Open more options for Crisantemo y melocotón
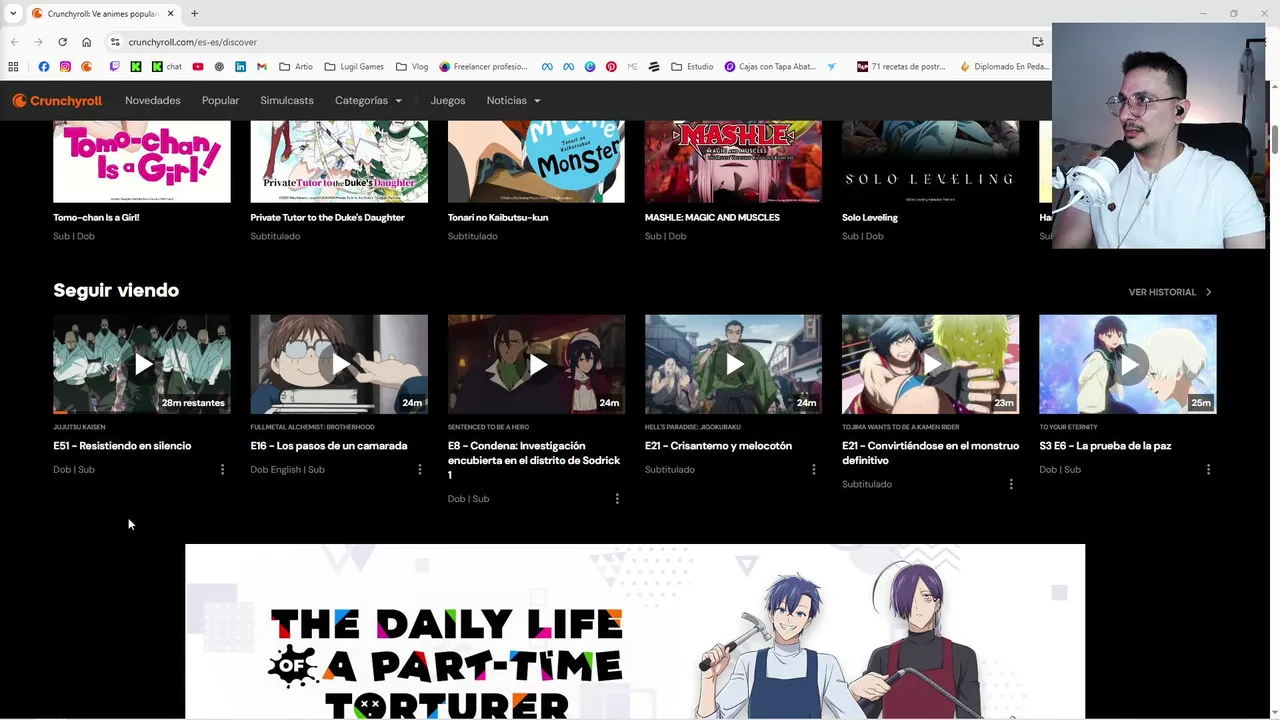This screenshot has width=1280, height=720. [x=813, y=469]
